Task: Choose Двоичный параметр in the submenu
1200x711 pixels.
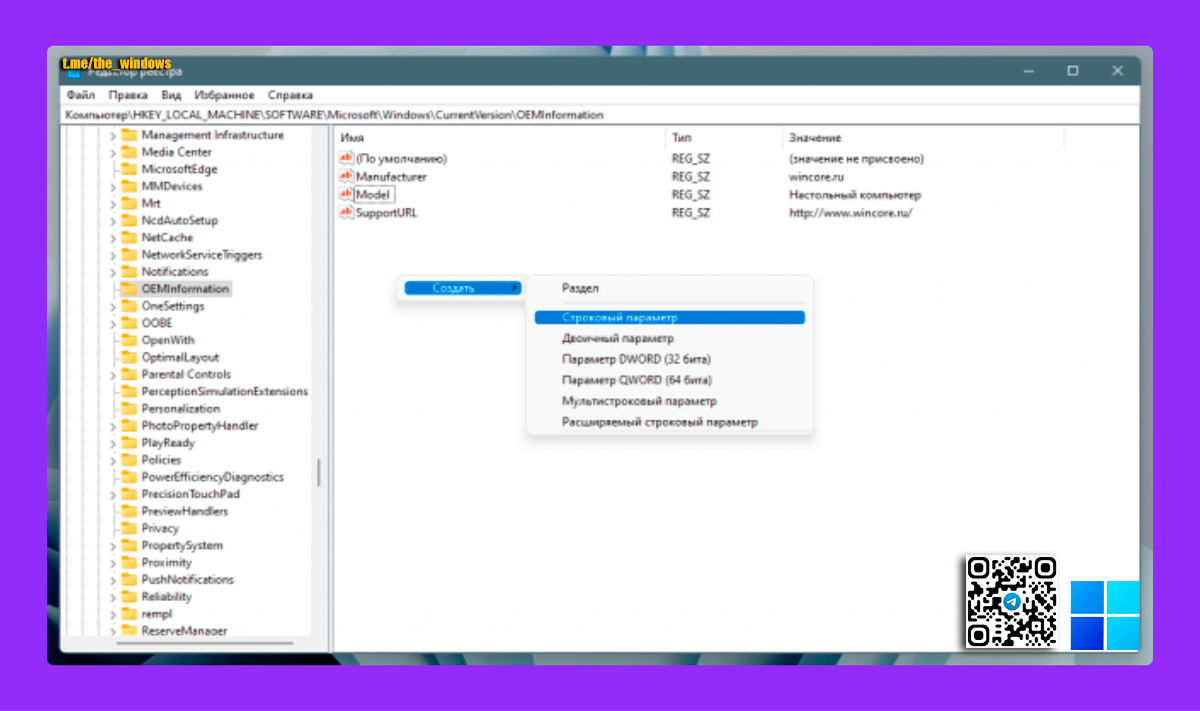Action: point(669,338)
